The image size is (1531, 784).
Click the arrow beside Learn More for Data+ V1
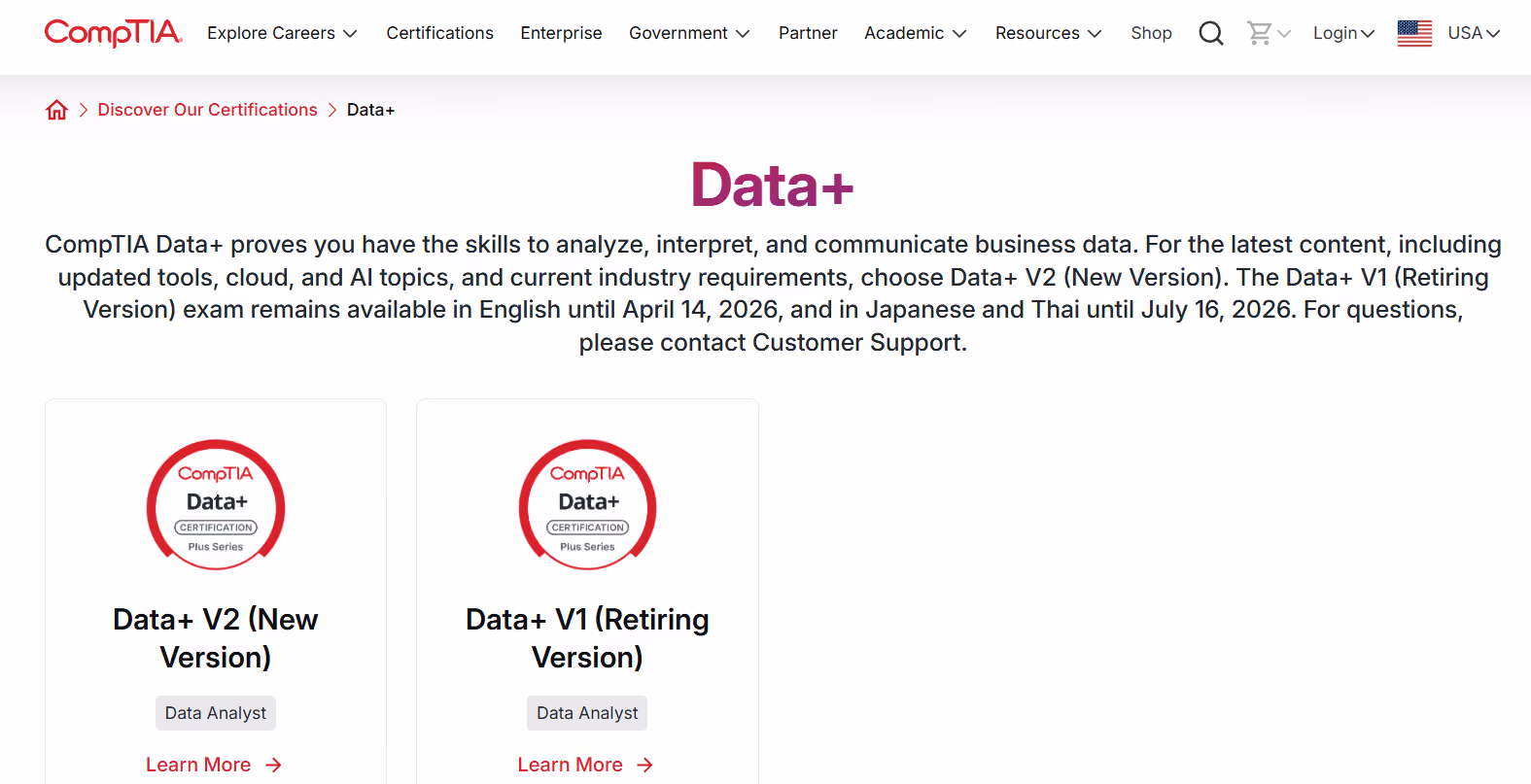click(x=644, y=766)
